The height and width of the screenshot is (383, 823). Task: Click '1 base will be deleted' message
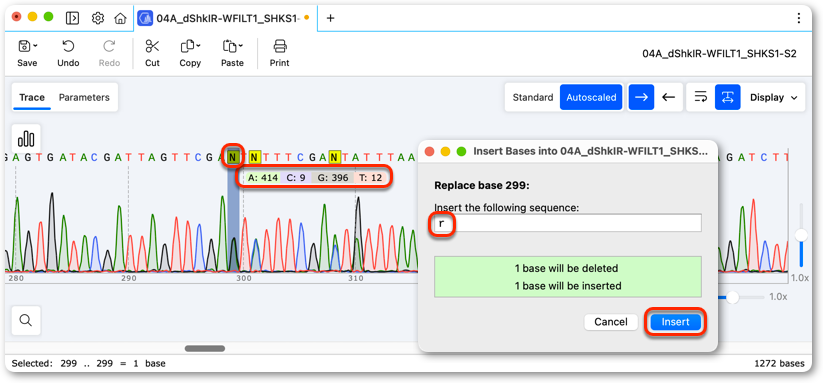566,269
